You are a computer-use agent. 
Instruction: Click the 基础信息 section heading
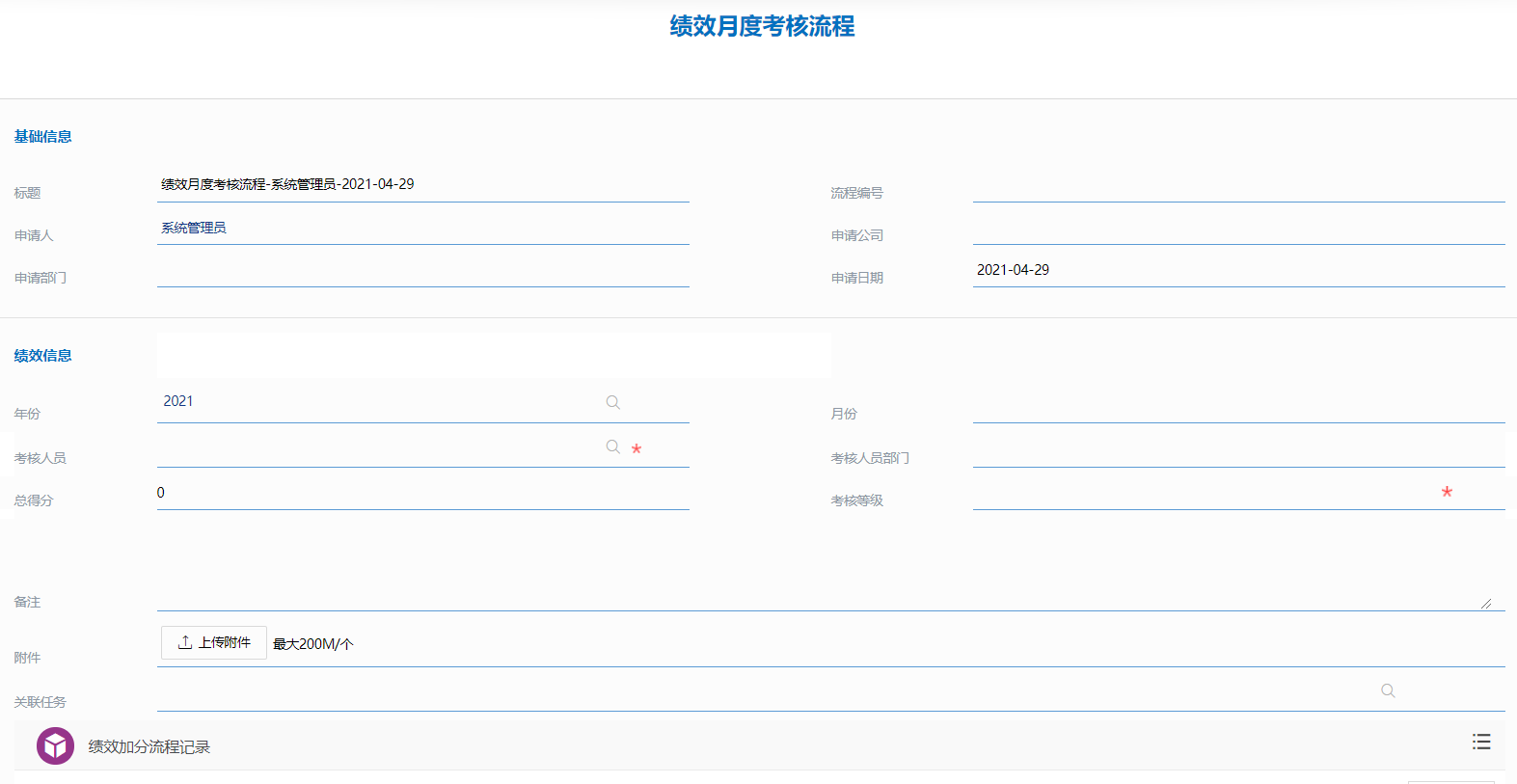click(42, 137)
